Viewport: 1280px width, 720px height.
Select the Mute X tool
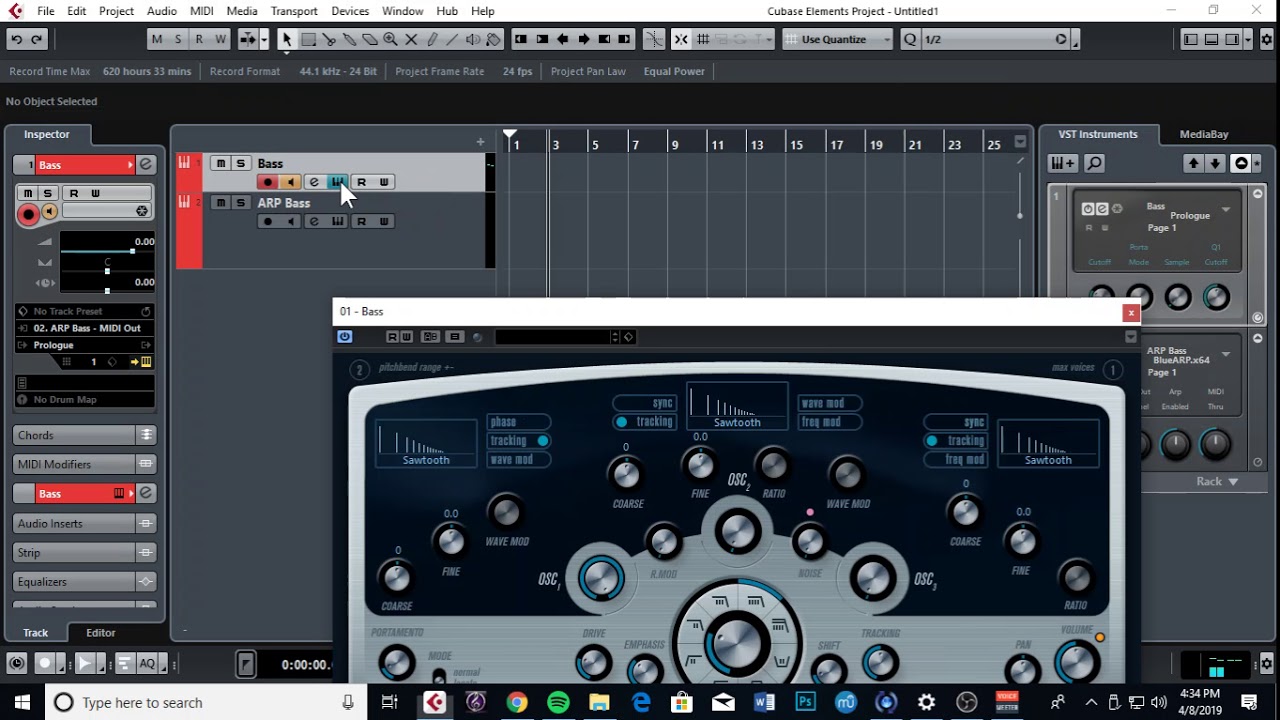coord(411,39)
